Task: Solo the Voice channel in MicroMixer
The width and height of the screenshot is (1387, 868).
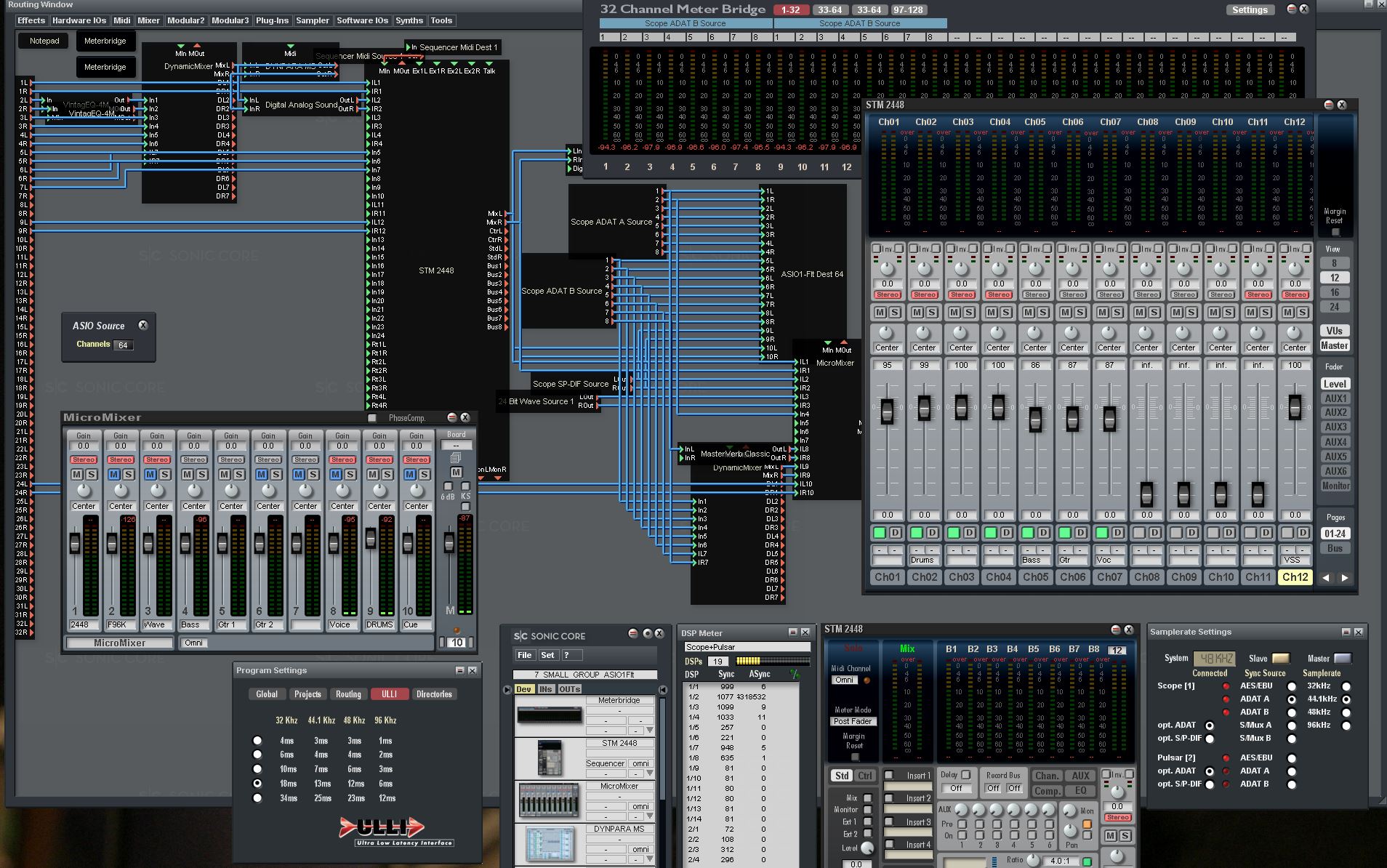Action: click(350, 474)
